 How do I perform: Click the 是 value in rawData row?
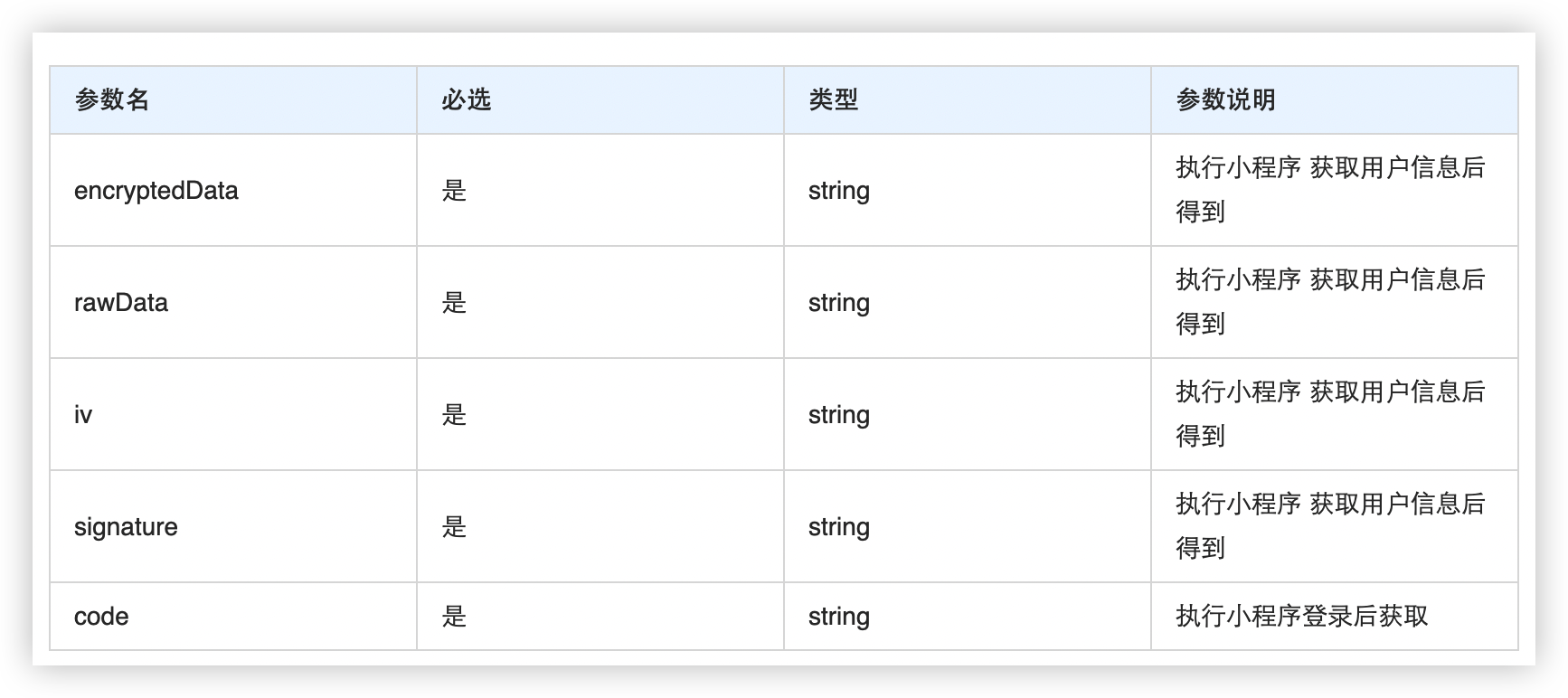pos(454,303)
